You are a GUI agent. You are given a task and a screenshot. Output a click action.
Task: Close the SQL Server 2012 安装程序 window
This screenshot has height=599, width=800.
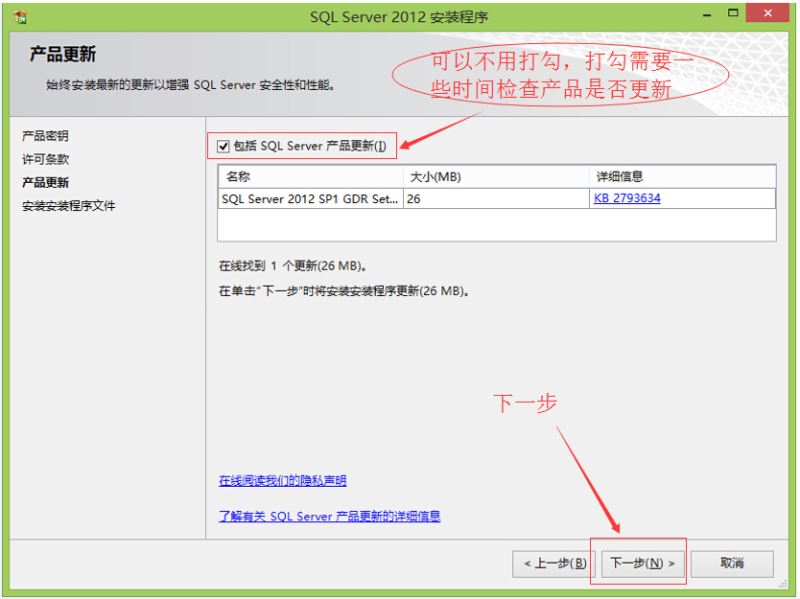768,13
